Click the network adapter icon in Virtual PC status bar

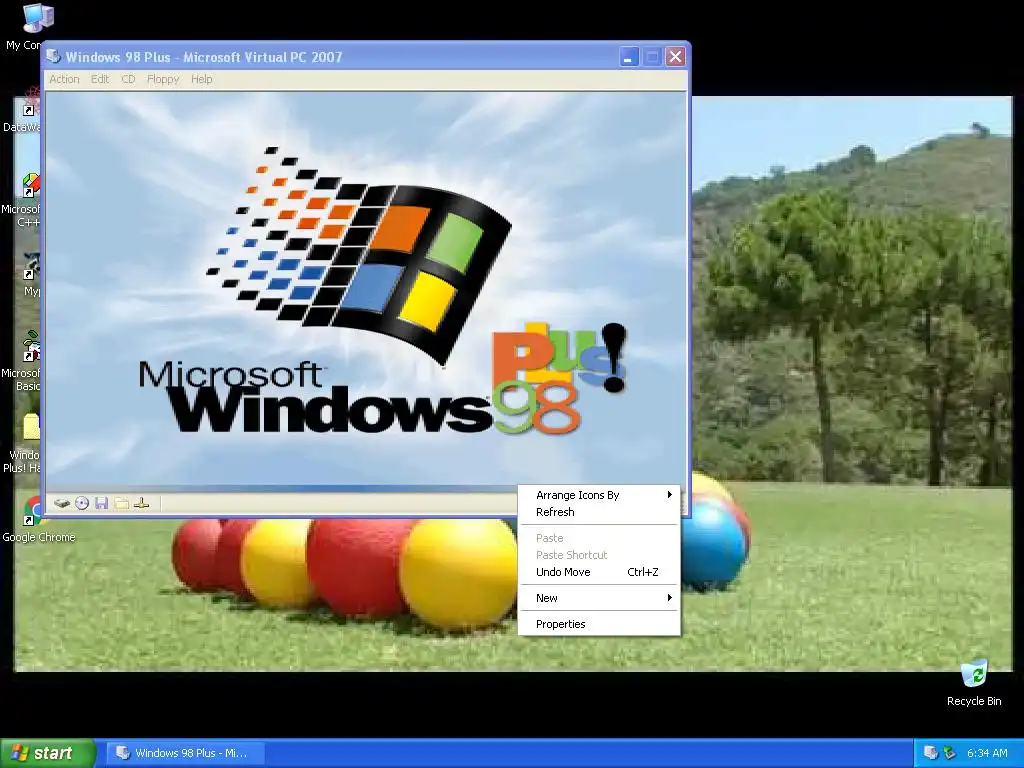(142, 503)
